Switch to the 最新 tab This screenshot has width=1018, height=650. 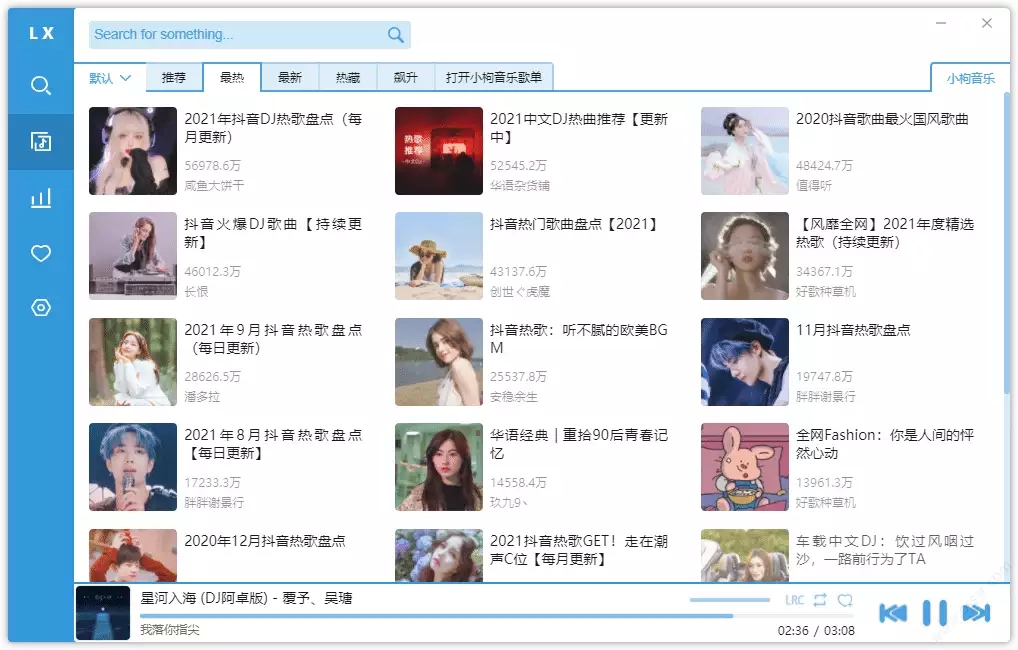[290, 78]
